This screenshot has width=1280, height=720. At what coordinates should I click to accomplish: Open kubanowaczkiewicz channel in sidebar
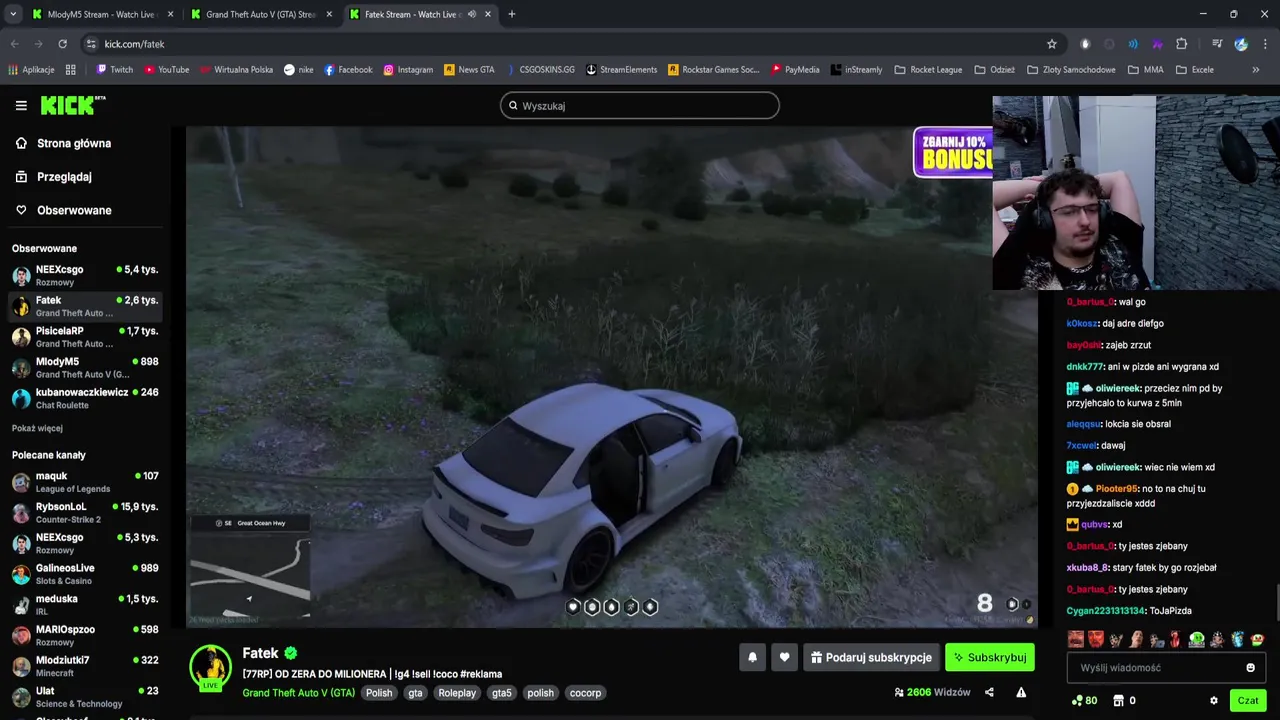tap(85, 398)
